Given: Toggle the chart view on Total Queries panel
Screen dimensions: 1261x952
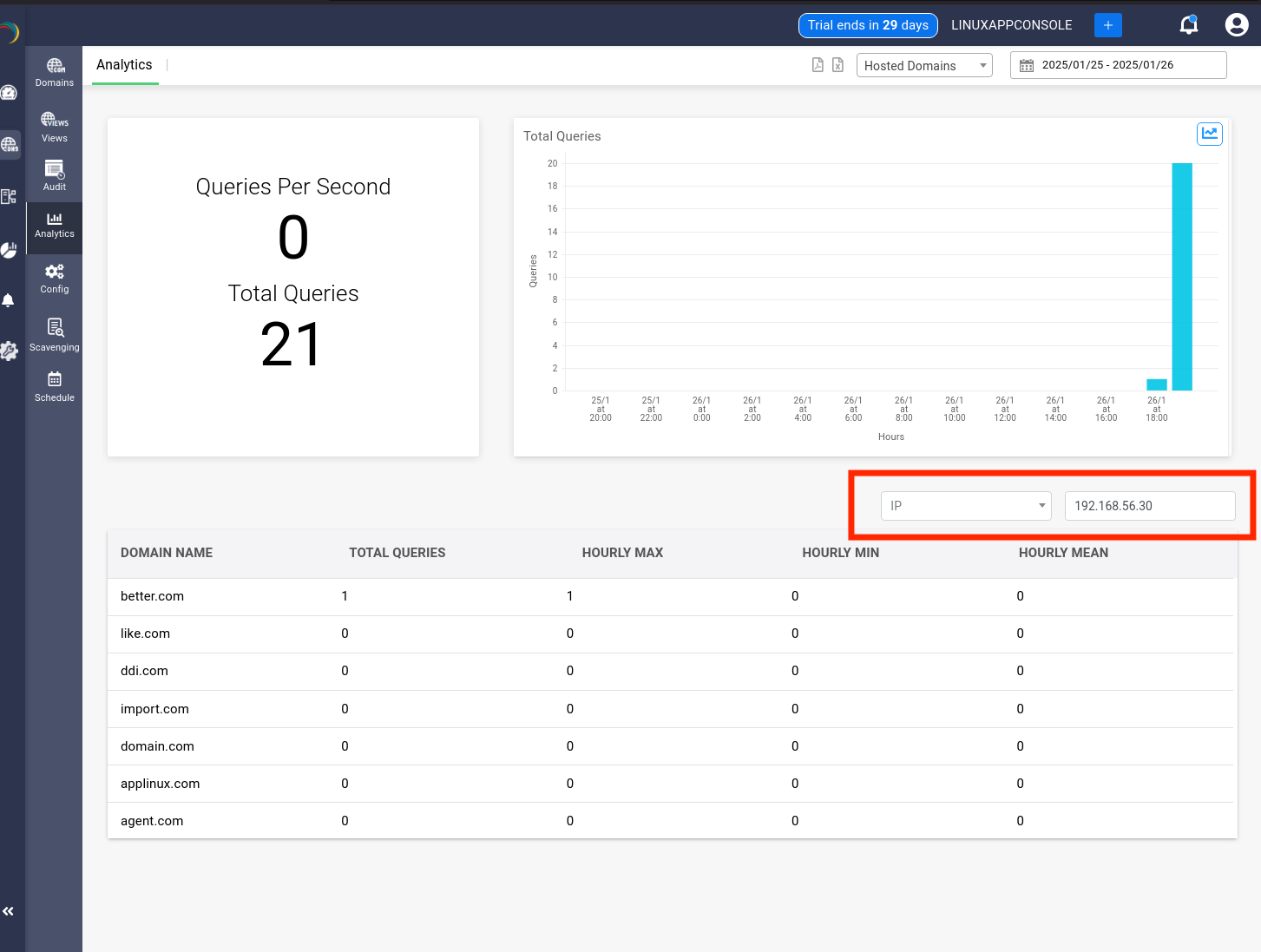Looking at the screenshot, I should tap(1209, 134).
